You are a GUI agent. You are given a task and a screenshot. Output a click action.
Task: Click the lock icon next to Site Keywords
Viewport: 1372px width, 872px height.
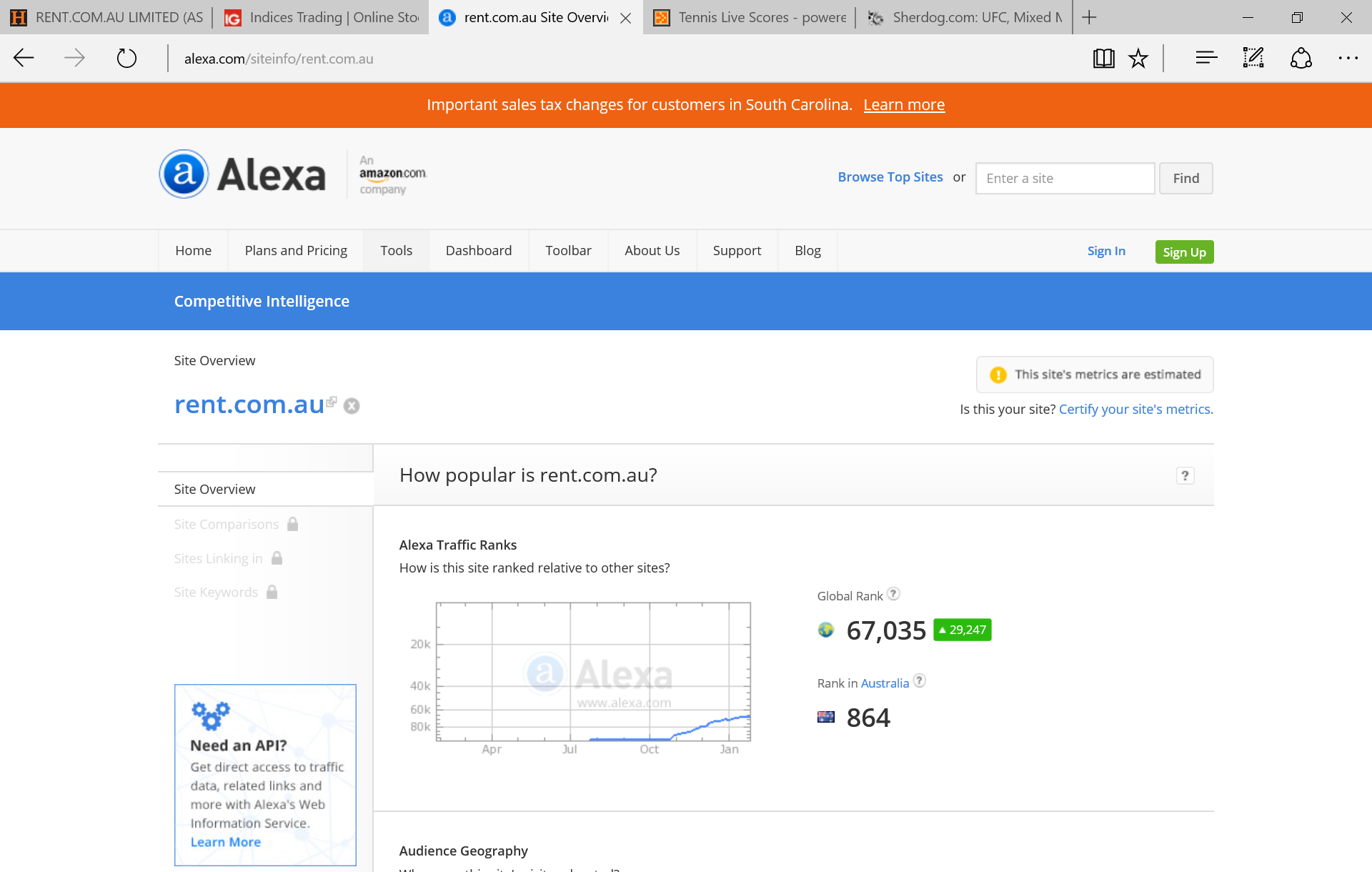coord(272,592)
